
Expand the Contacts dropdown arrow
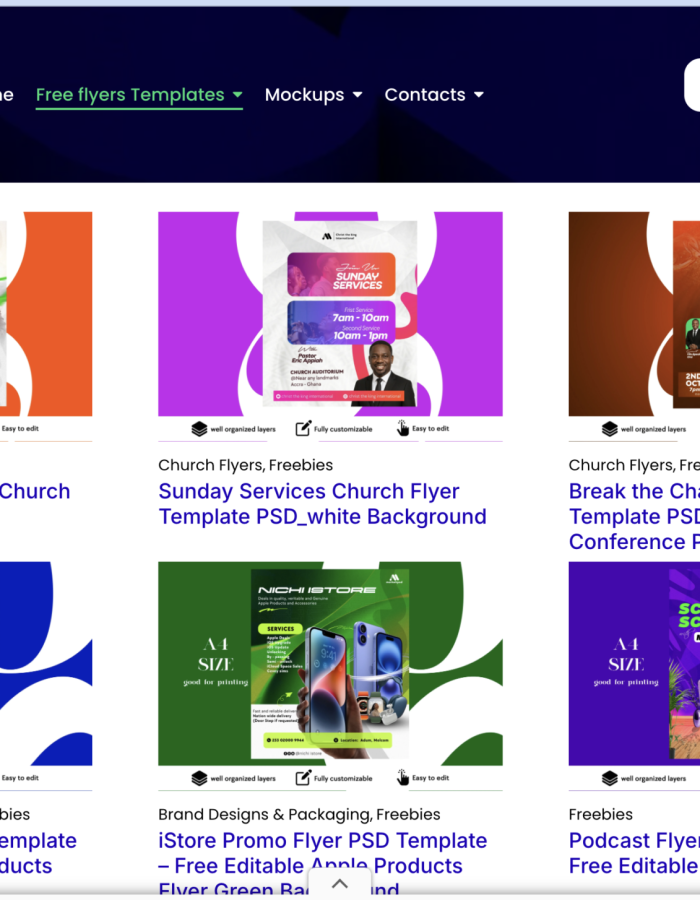point(479,95)
